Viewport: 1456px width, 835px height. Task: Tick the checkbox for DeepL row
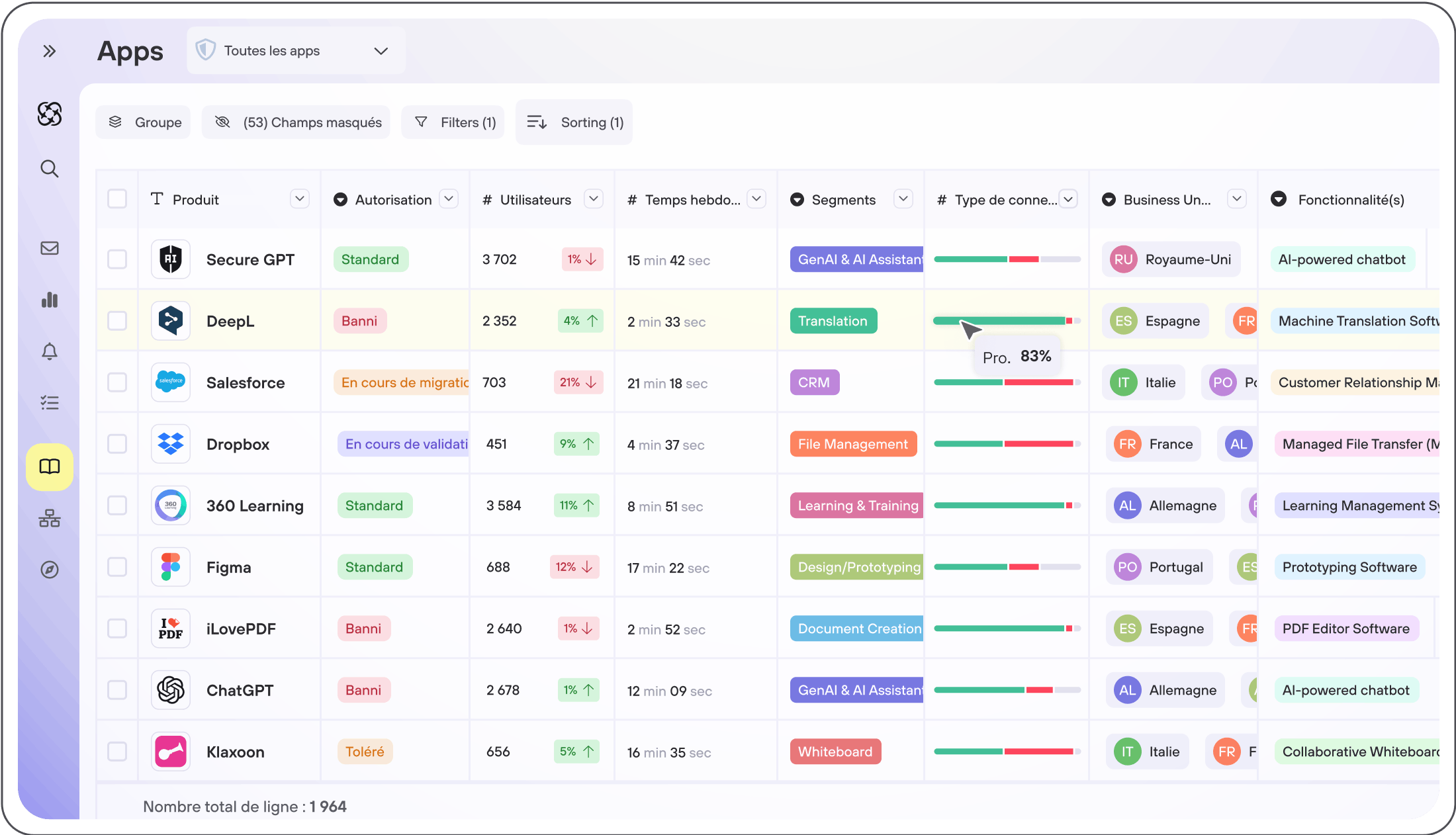117,321
